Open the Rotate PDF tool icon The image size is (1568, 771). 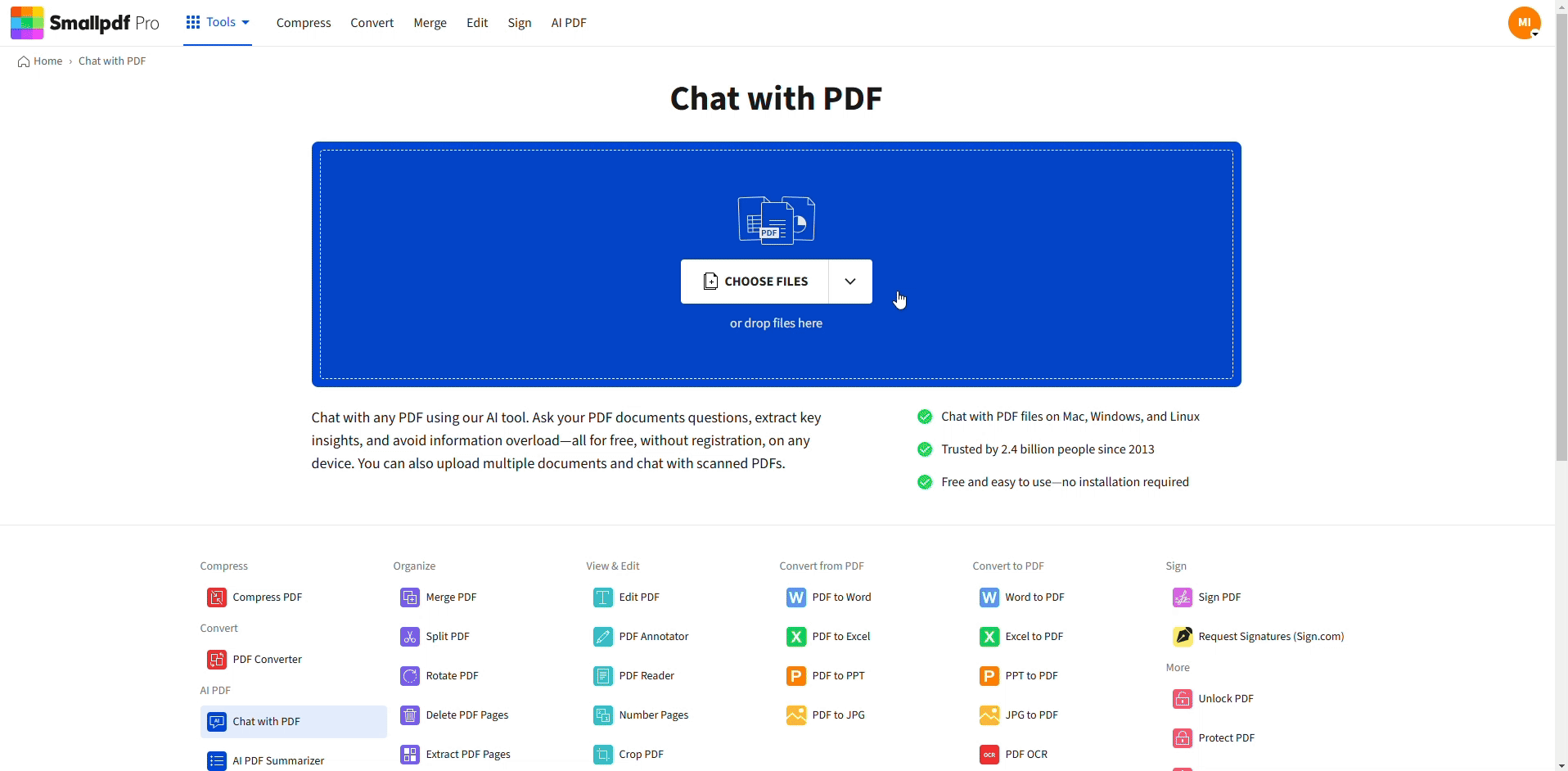410,675
